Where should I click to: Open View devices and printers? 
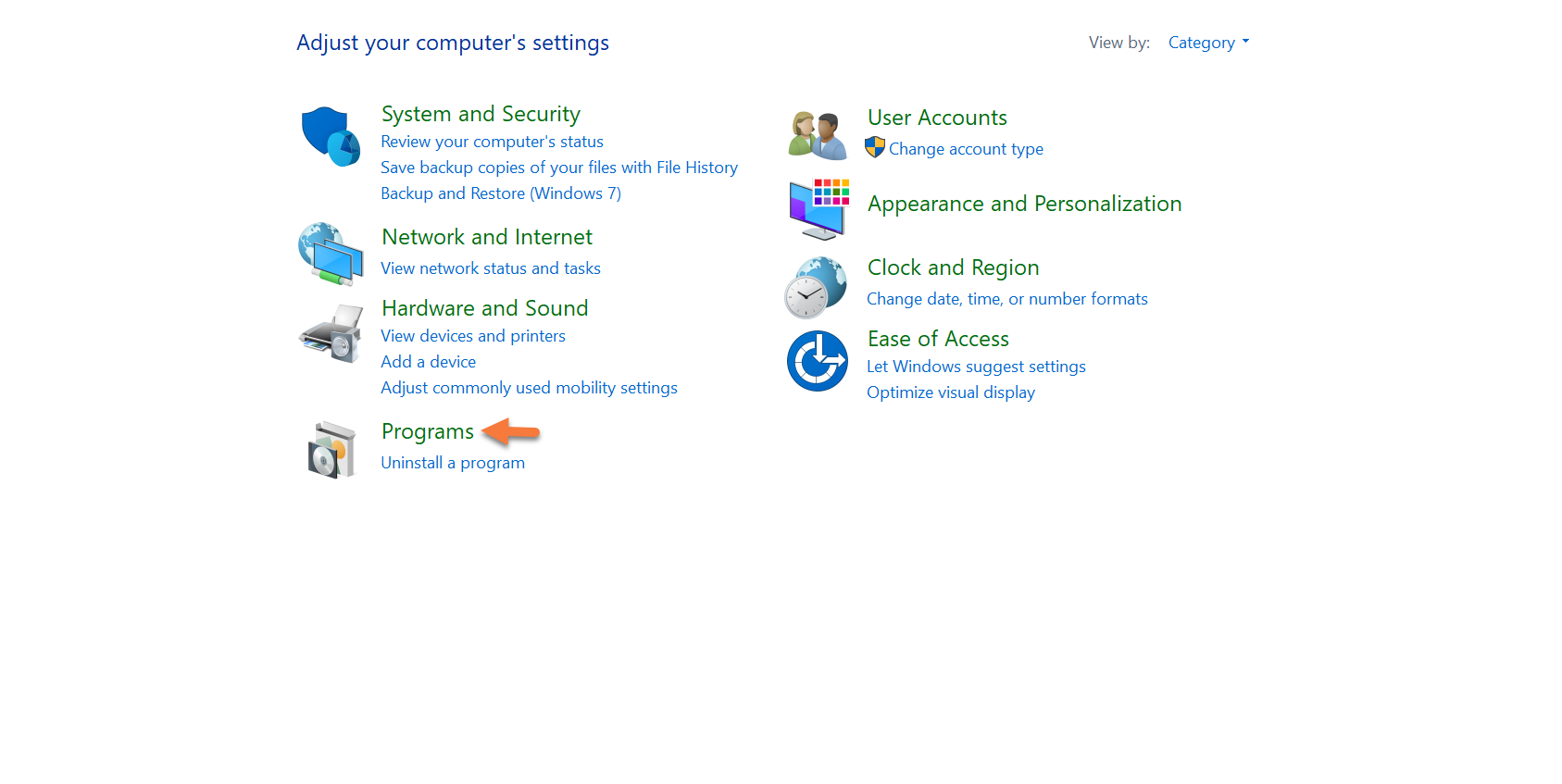[x=473, y=336]
